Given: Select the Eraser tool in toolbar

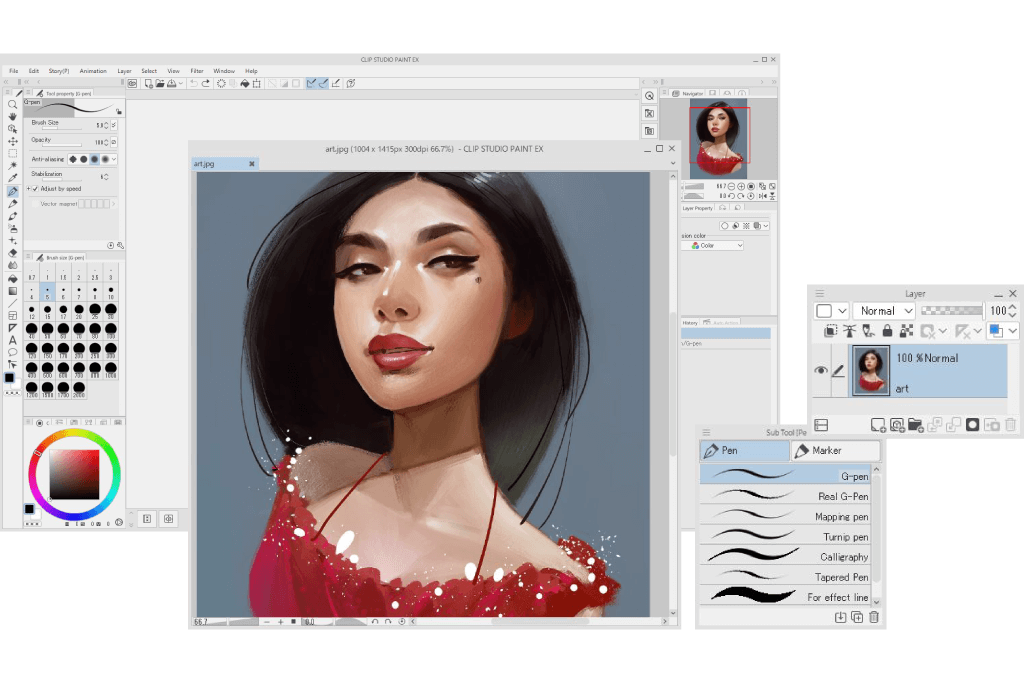Looking at the screenshot, I should point(13,253).
